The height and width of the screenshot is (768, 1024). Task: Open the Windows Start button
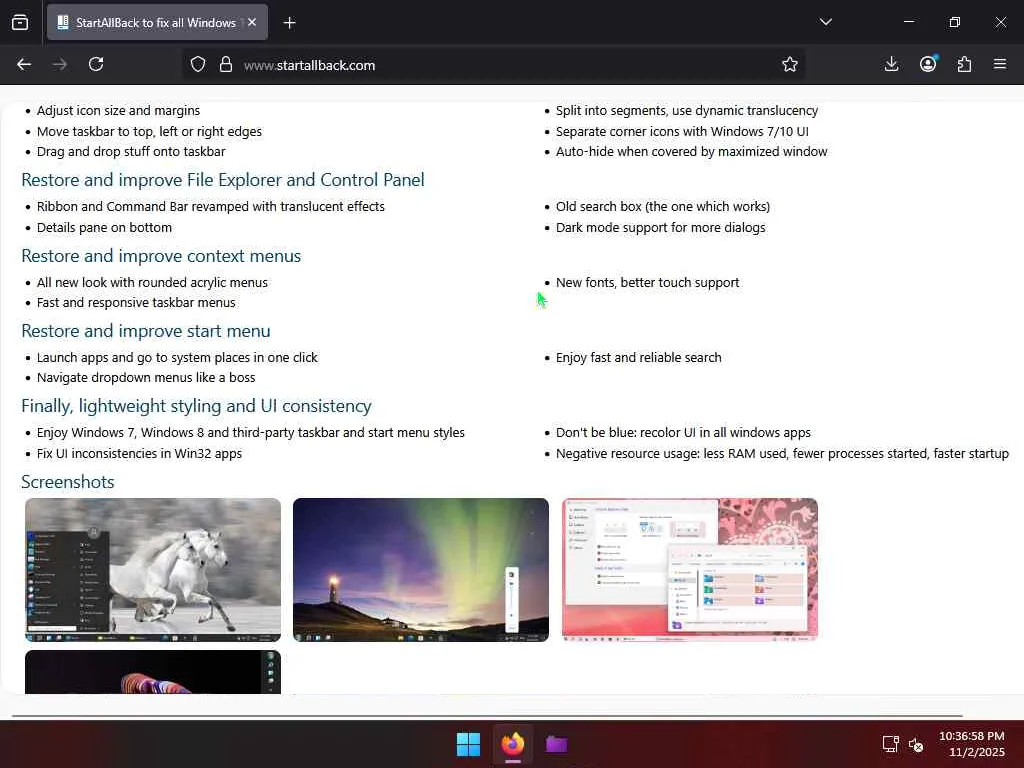coord(468,744)
